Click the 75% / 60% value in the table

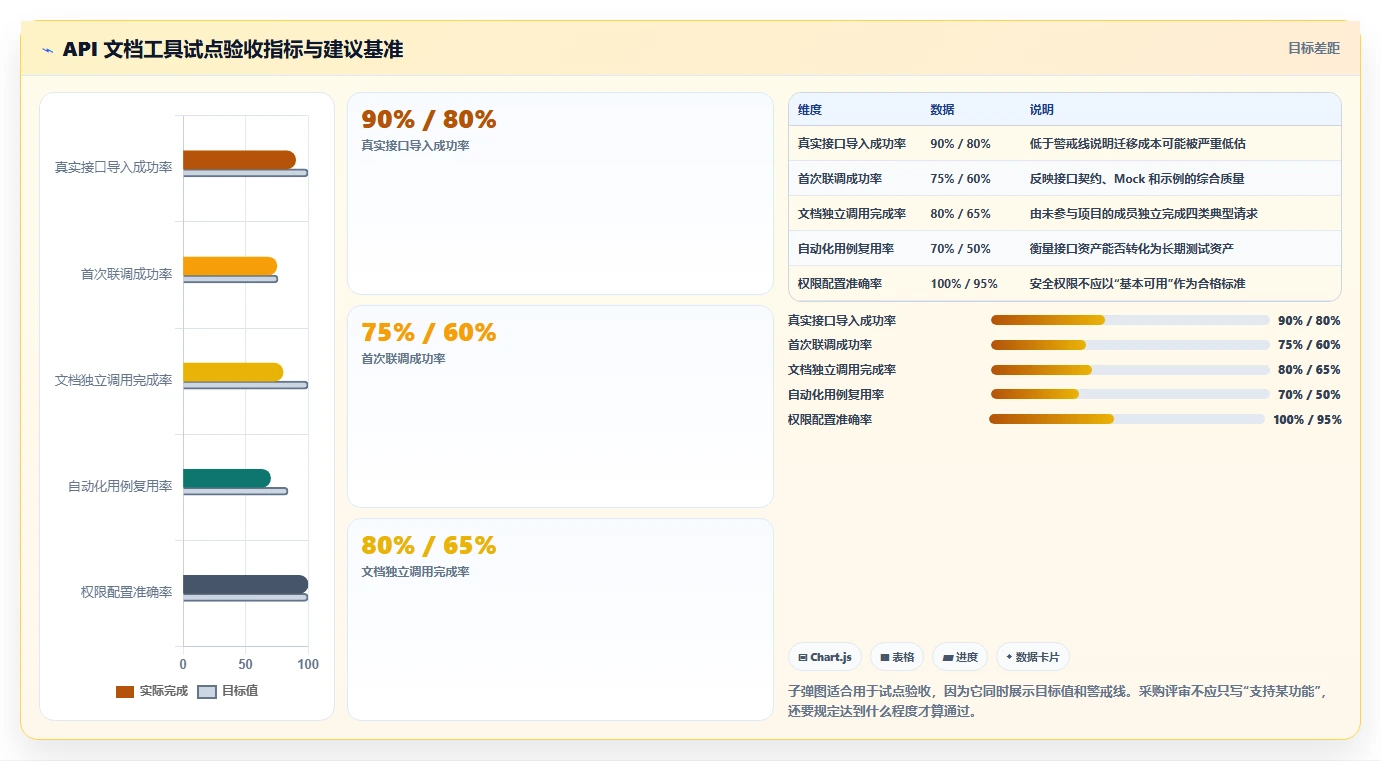click(960, 179)
